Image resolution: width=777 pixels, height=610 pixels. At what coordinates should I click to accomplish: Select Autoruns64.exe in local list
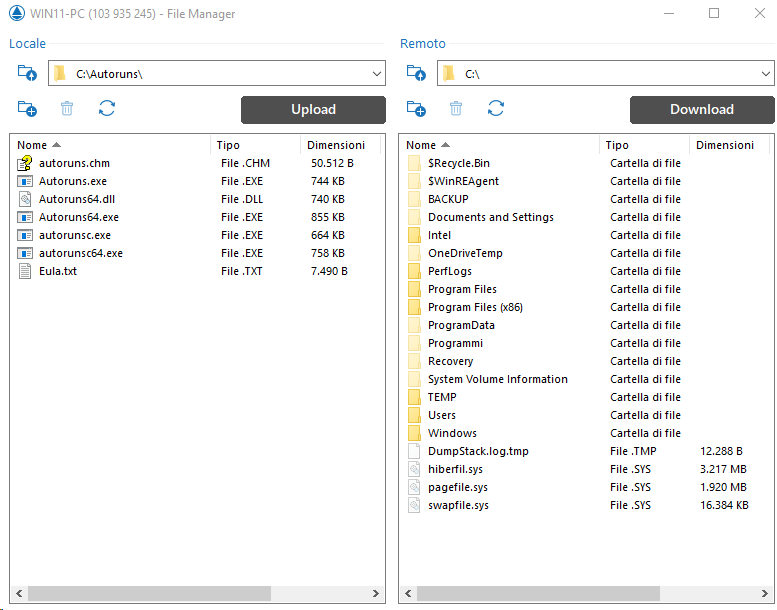(78, 217)
